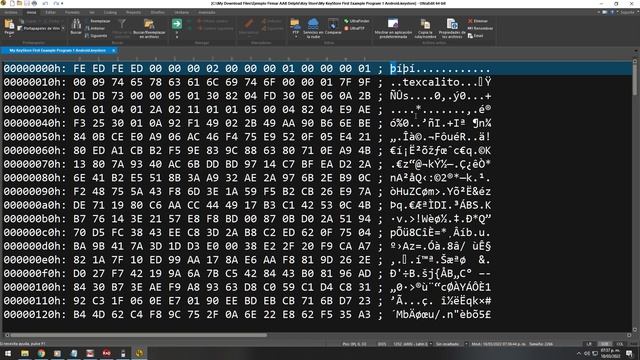Launch the Comparar tool
The width and height of the screenshot is (640, 360).
333,26
